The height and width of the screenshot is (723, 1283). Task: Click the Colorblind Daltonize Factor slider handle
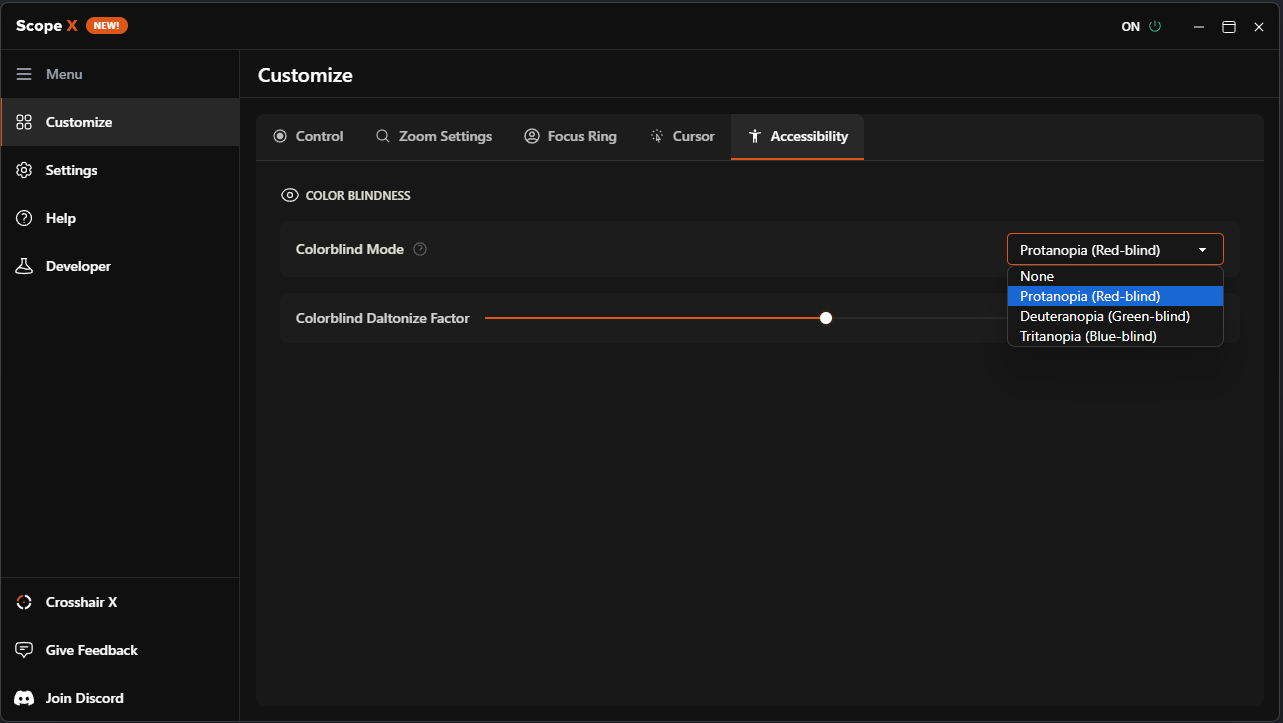tap(826, 318)
